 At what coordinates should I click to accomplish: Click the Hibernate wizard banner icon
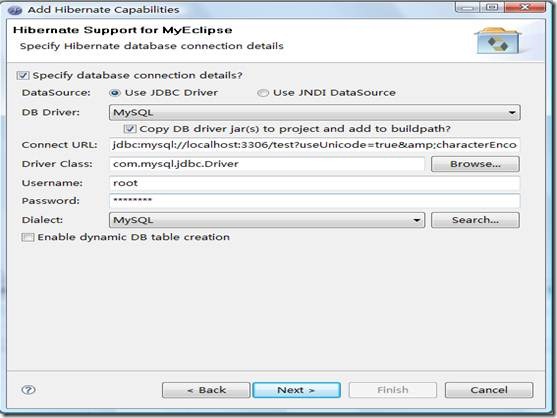498,41
